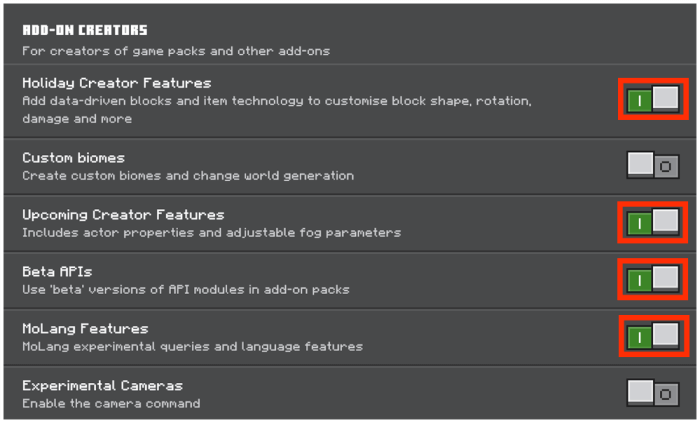
Task: Enable the Experimental Cameras toggle
Action: coord(653,393)
